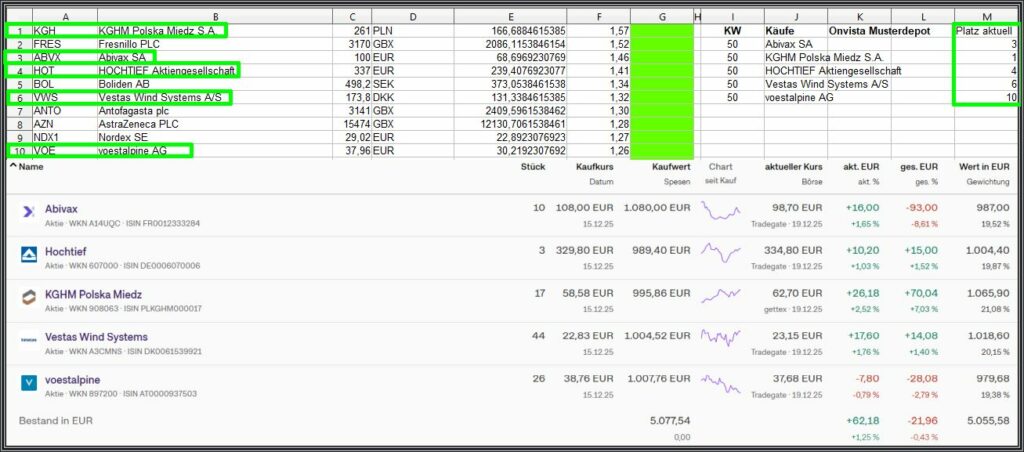This screenshot has width=1024, height=452.
Task: Sort by the Kaufkurs column header
Action: coord(595,167)
